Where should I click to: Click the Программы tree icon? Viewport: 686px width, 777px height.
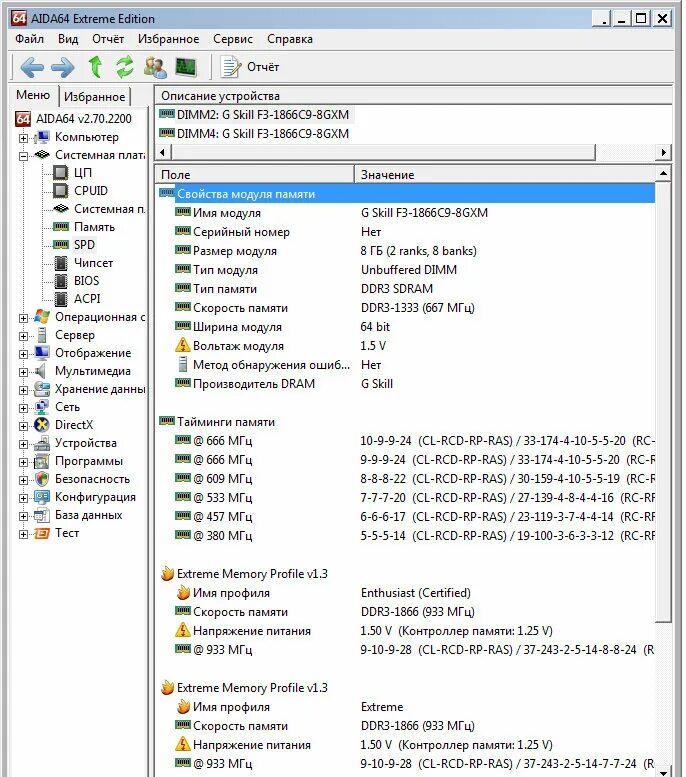42,461
